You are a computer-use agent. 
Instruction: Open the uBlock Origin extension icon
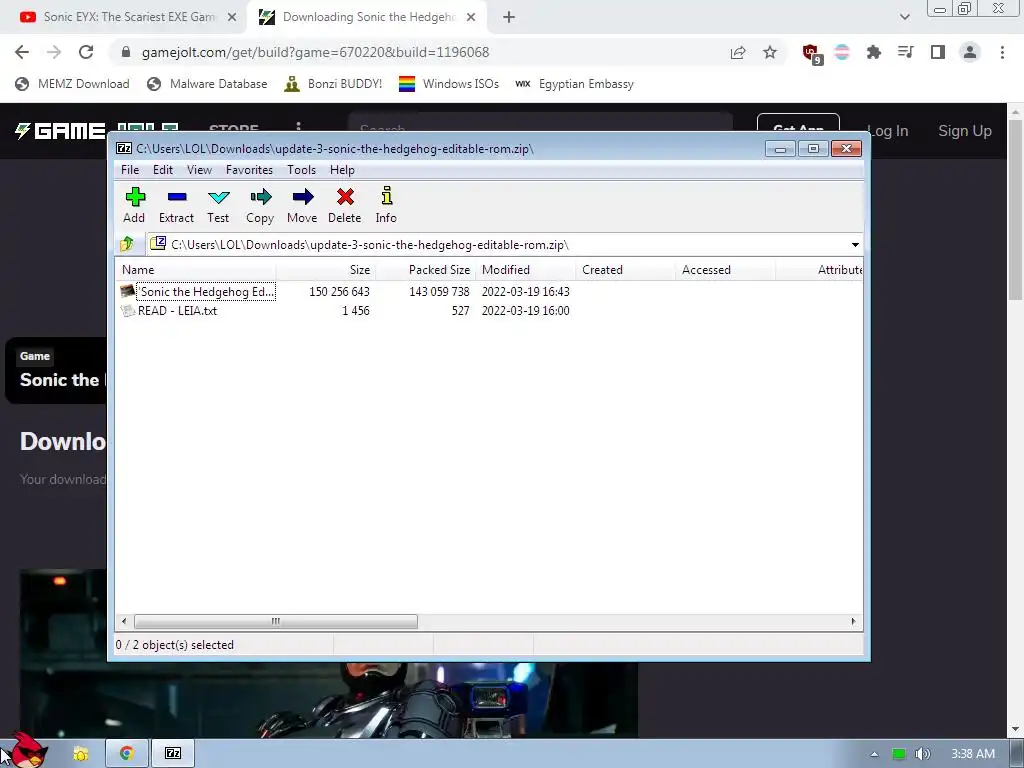tap(812, 54)
